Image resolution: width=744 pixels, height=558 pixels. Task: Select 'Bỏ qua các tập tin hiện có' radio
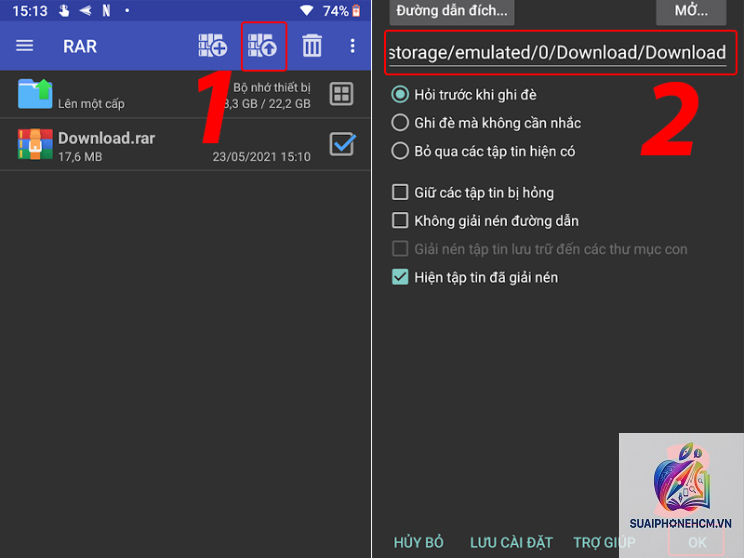[x=483, y=151]
